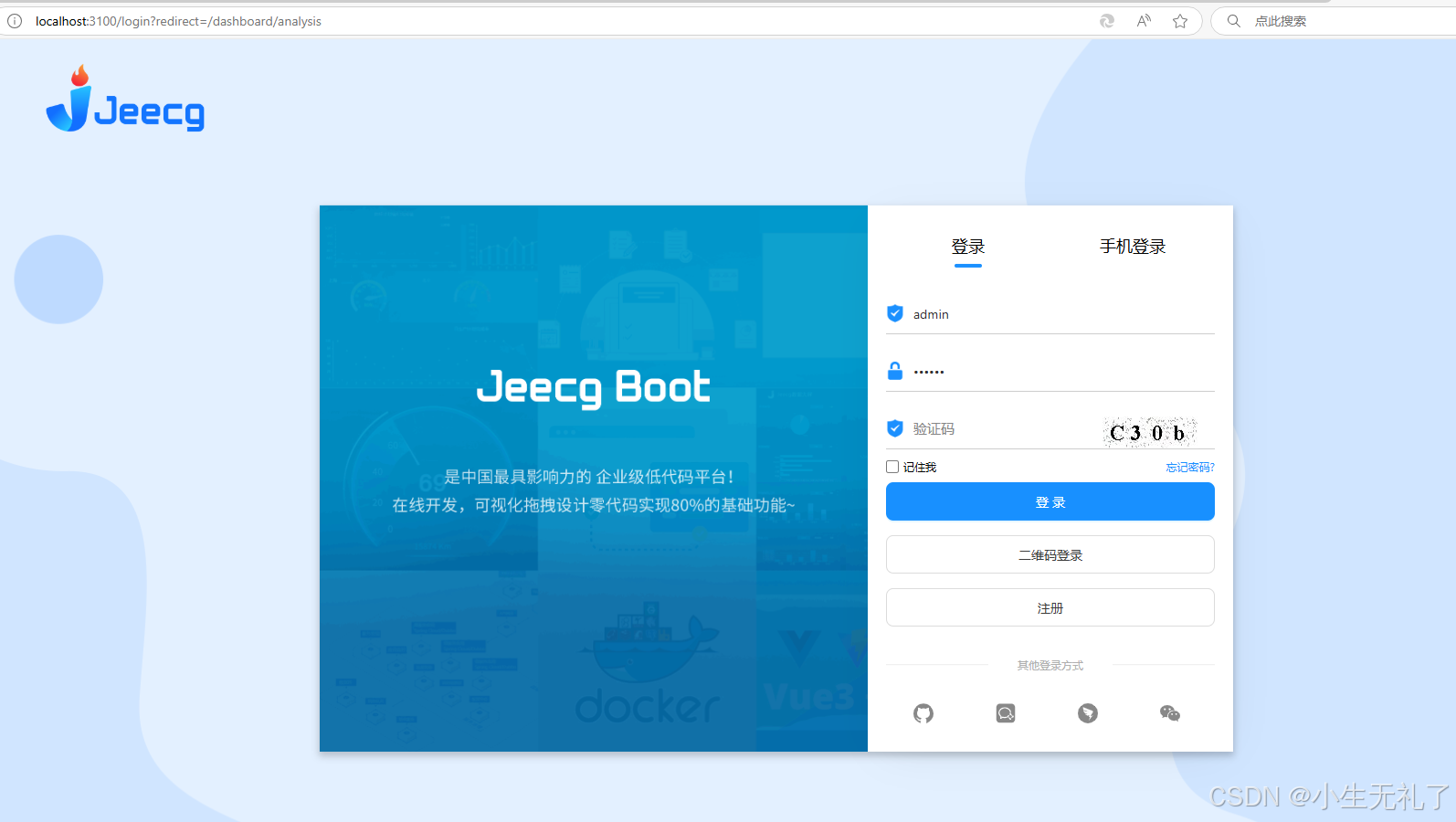This screenshot has height=822, width=1456.
Task: Click the 其他登录方式 label
Action: 1050,666
